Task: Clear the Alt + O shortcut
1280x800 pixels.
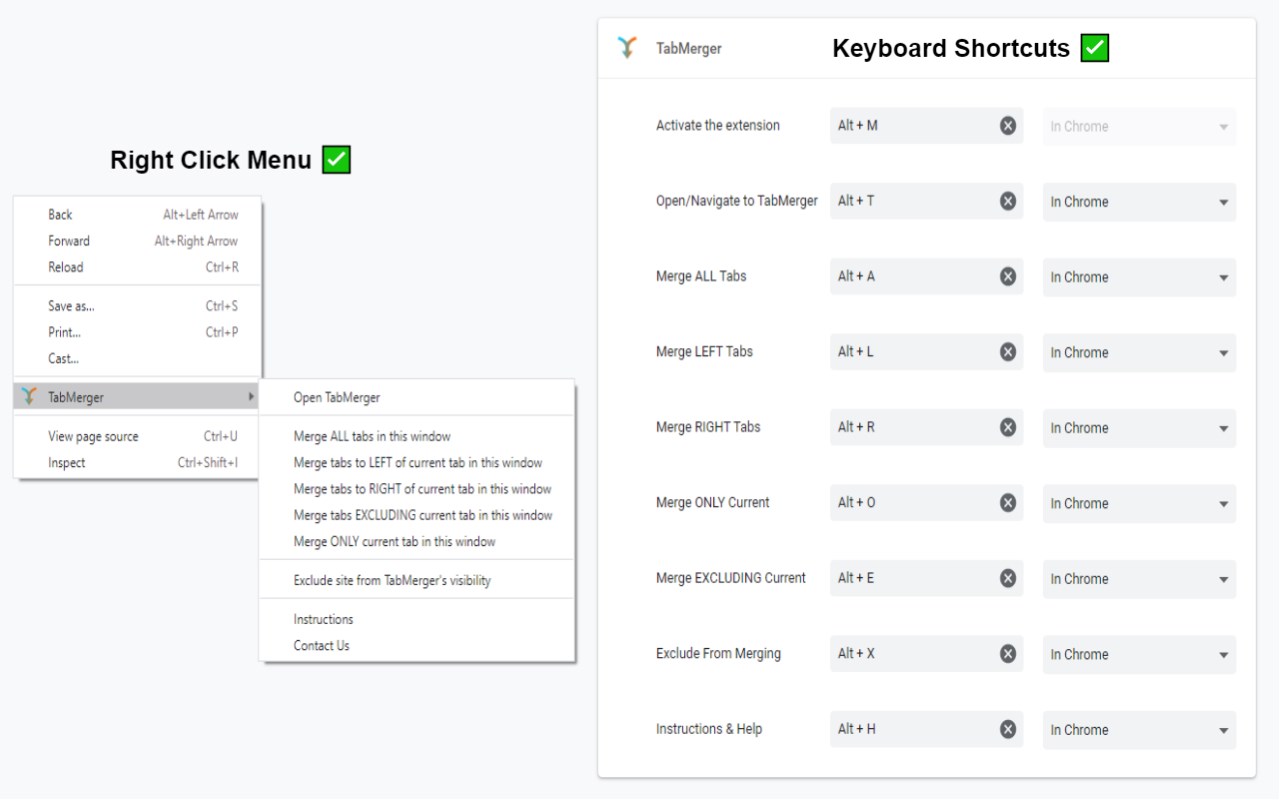Action: [x=1008, y=503]
